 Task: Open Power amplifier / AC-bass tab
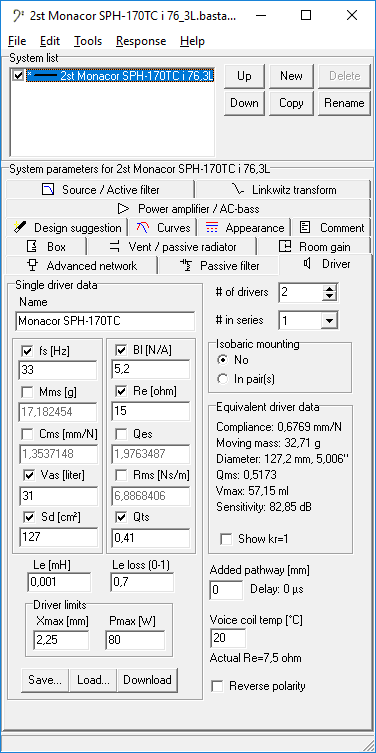click(188, 209)
